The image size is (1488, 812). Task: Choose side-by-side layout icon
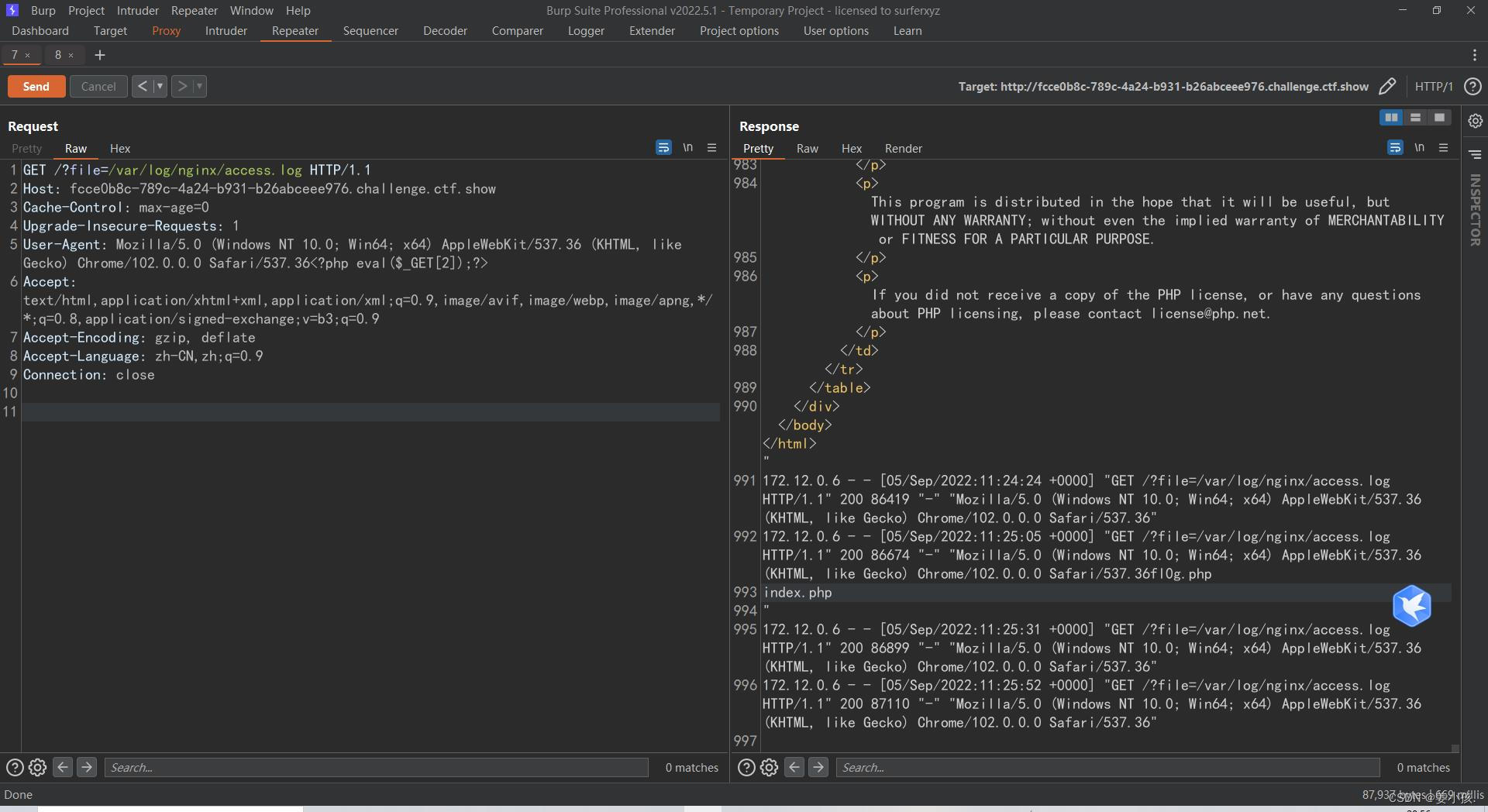click(1391, 117)
